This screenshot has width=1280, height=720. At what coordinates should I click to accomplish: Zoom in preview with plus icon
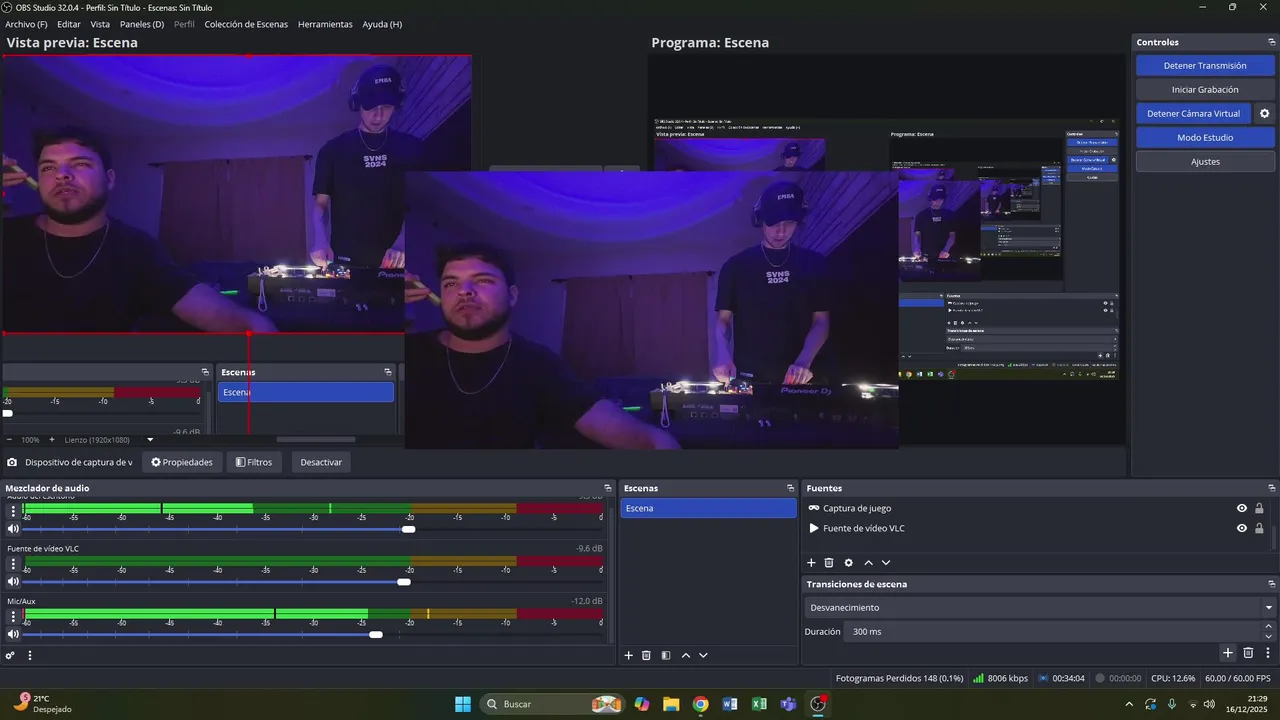tap(52, 439)
